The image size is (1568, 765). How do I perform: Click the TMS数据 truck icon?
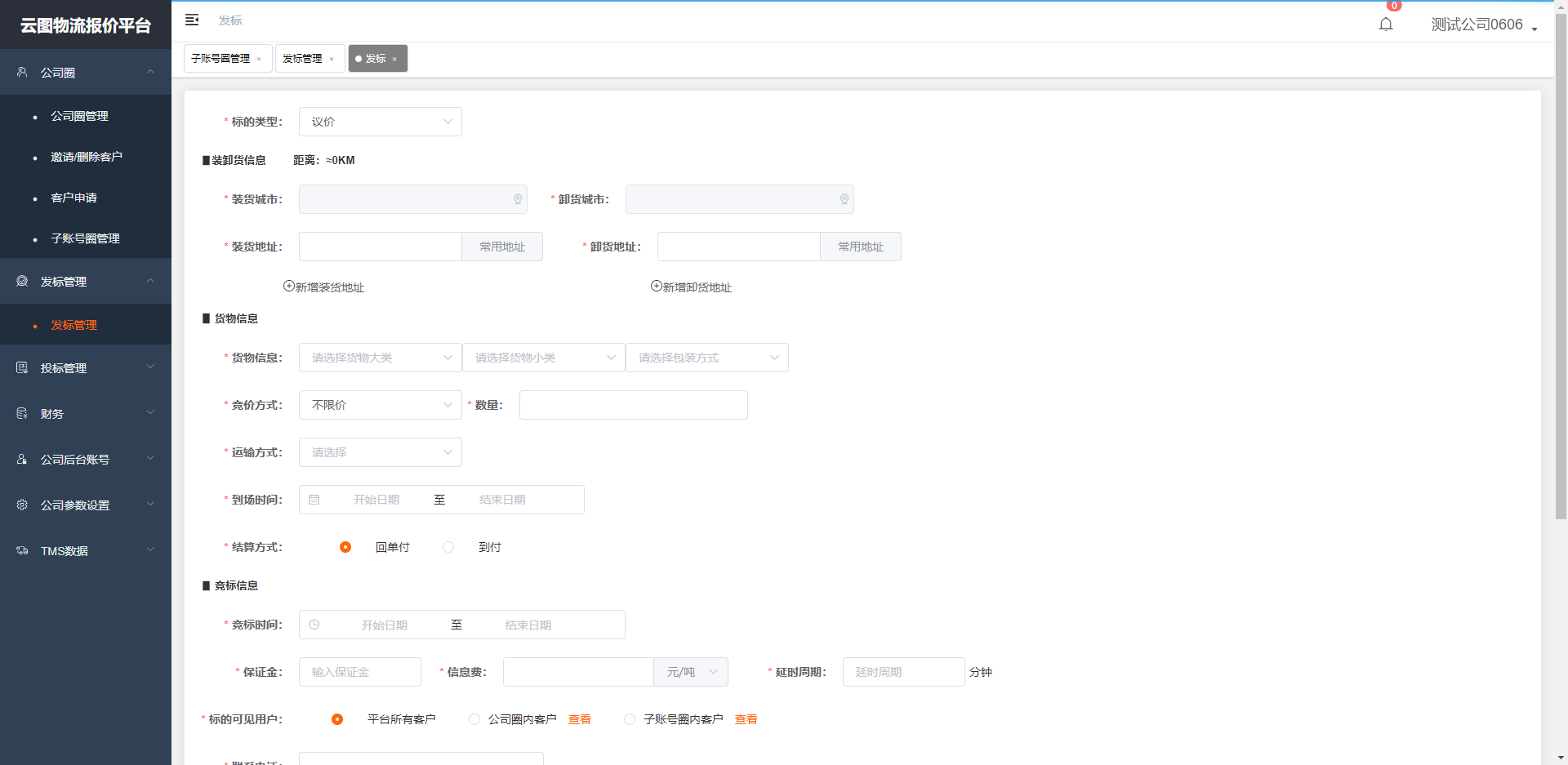tap(22, 550)
